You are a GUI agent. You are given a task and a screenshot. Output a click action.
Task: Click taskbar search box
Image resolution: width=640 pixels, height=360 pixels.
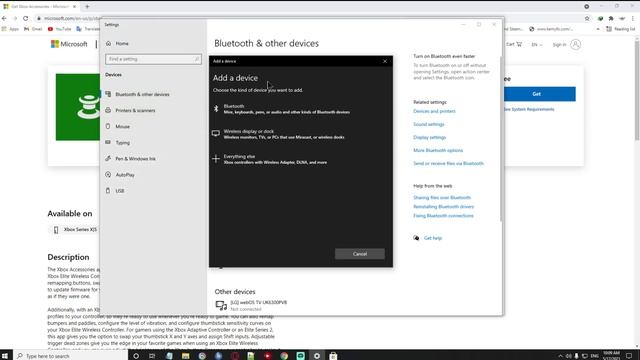(71, 356)
